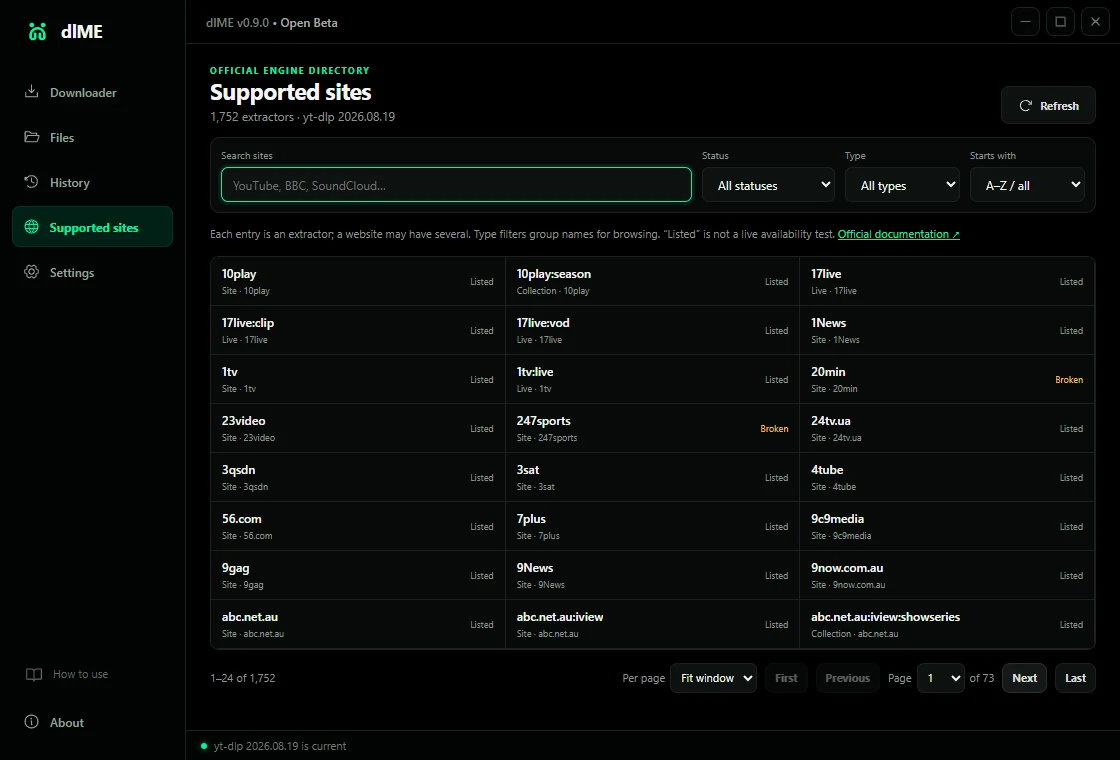Image resolution: width=1120 pixels, height=760 pixels.
Task: Expand the All types dropdown
Action: point(902,185)
